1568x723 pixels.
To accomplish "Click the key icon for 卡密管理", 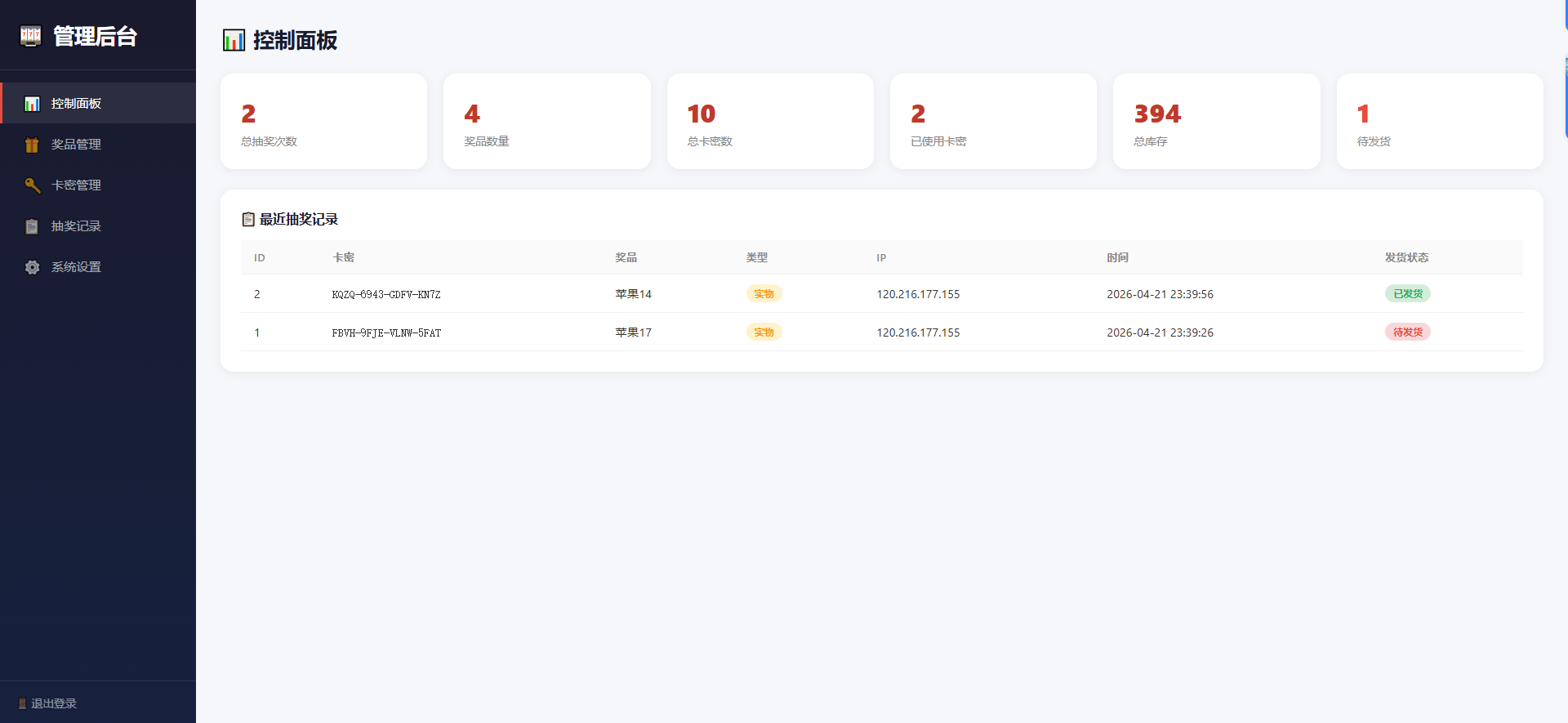I will (x=32, y=185).
